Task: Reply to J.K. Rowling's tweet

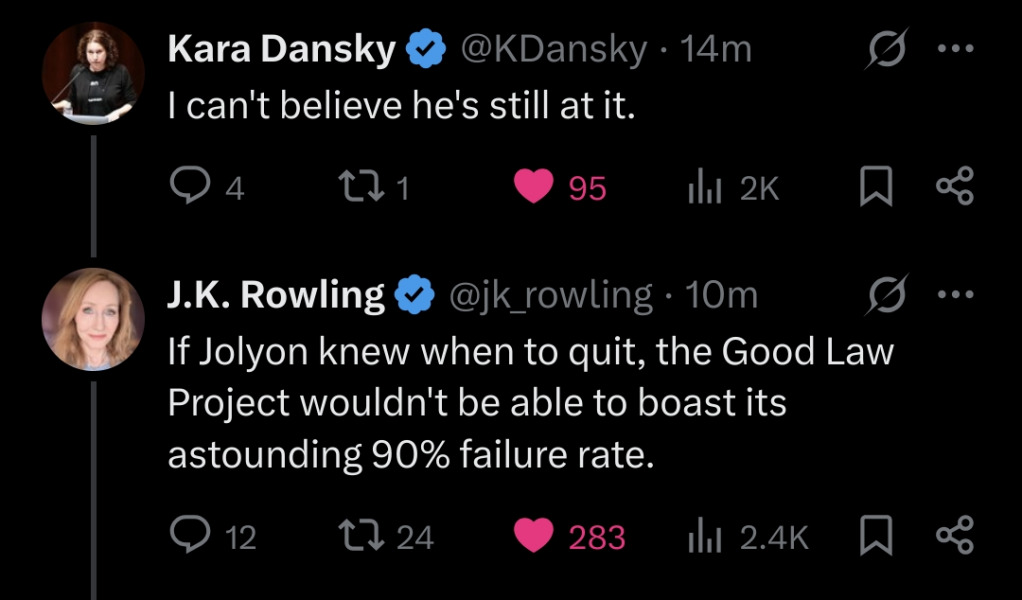Action: 187,537
